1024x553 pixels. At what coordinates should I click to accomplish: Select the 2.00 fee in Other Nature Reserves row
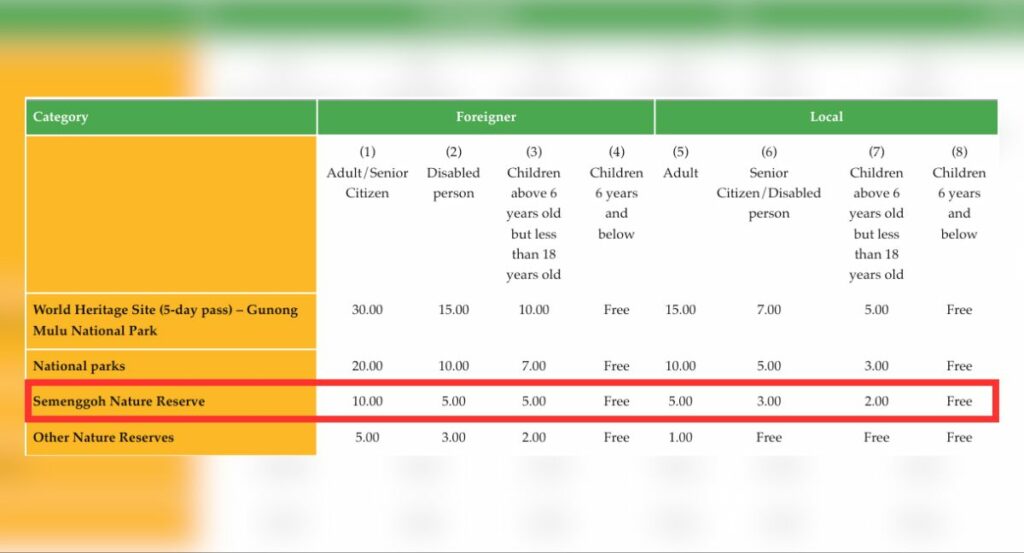click(x=534, y=437)
